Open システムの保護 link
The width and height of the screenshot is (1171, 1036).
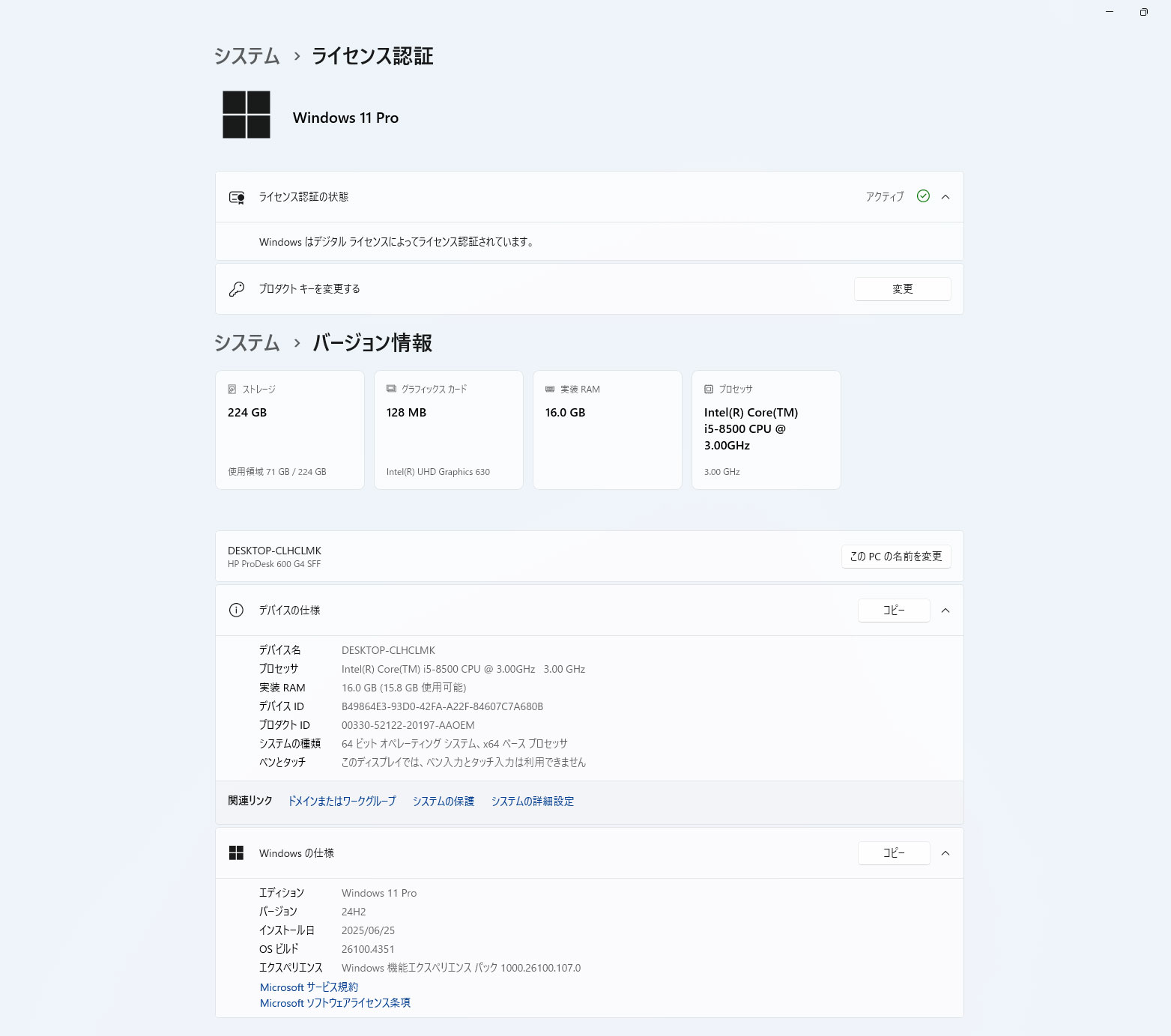(444, 802)
